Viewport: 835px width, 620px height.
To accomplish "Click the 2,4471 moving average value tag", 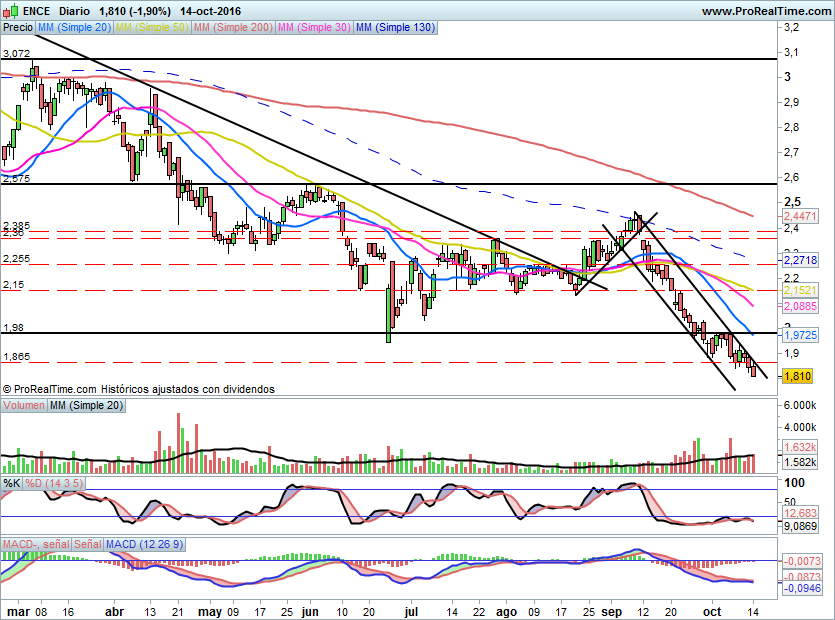I will tap(800, 216).
